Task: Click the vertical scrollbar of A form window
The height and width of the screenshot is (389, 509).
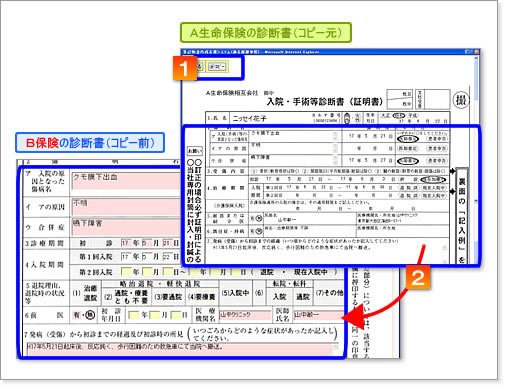Action: point(476,160)
